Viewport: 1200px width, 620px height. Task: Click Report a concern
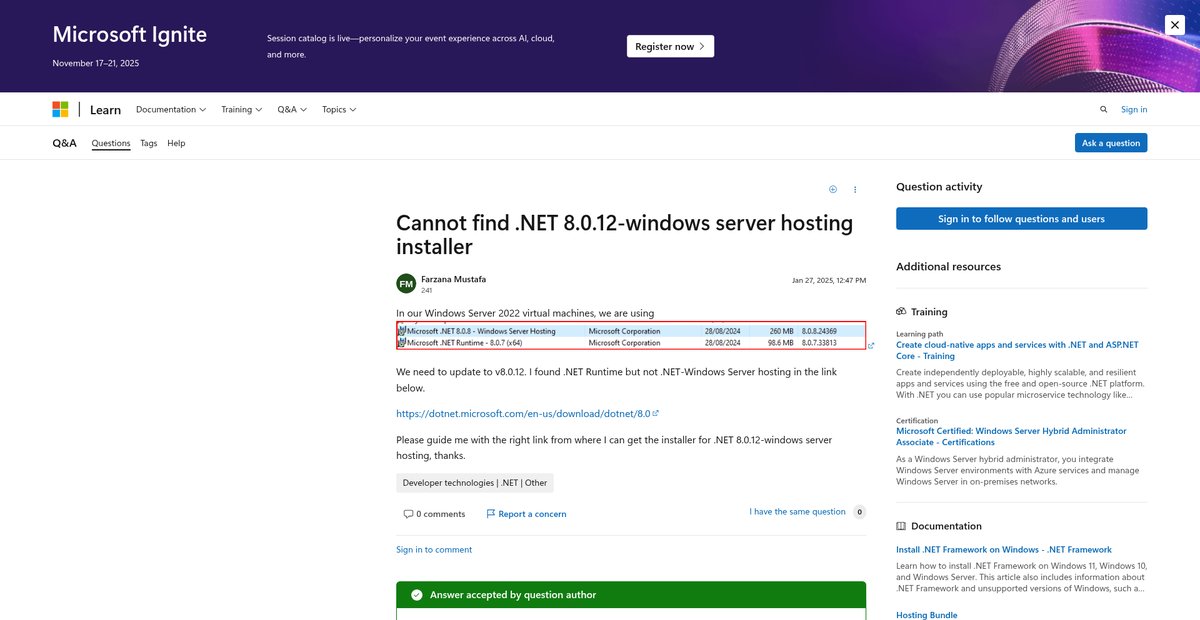click(x=526, y=514)
